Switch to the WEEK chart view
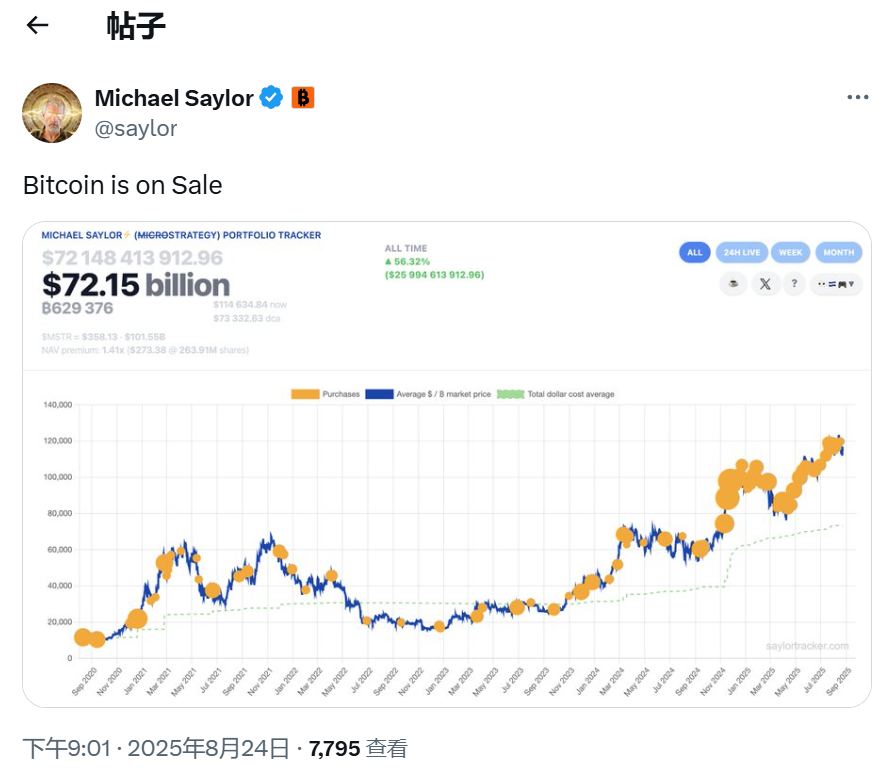 coord(790,252)
